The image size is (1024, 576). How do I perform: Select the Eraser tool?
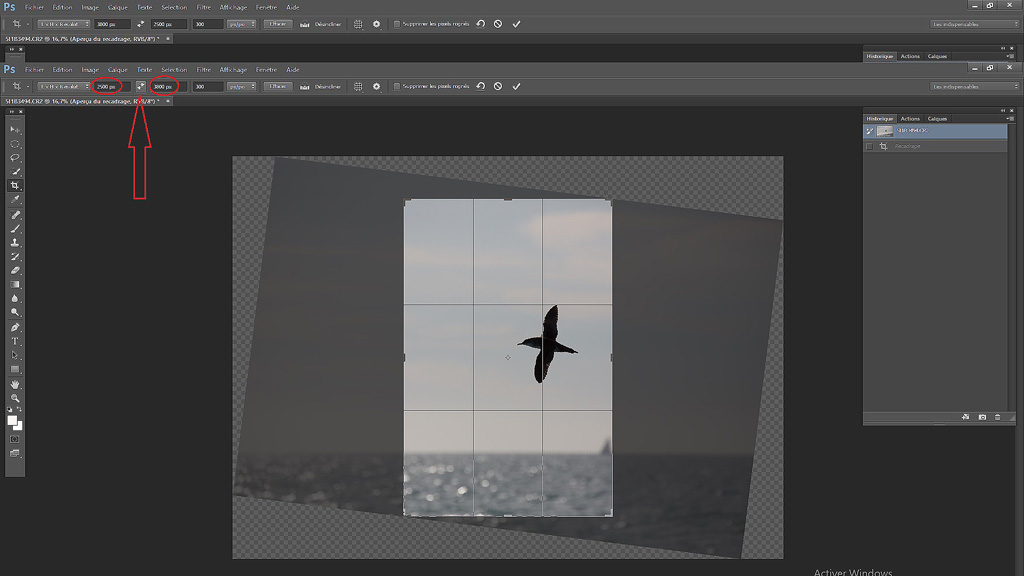click(16, 270)
